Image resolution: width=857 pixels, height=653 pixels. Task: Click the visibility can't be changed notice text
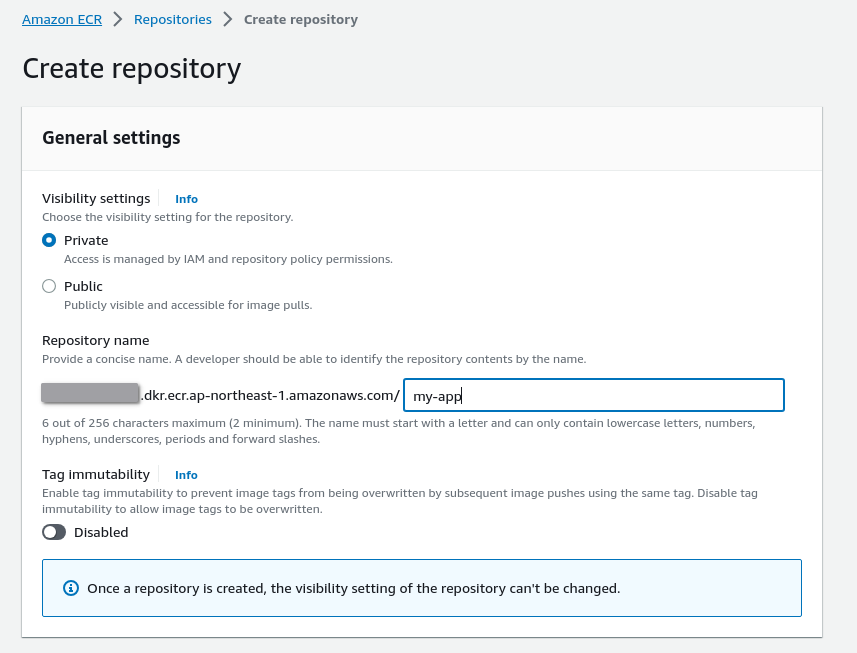coord(354,588)
